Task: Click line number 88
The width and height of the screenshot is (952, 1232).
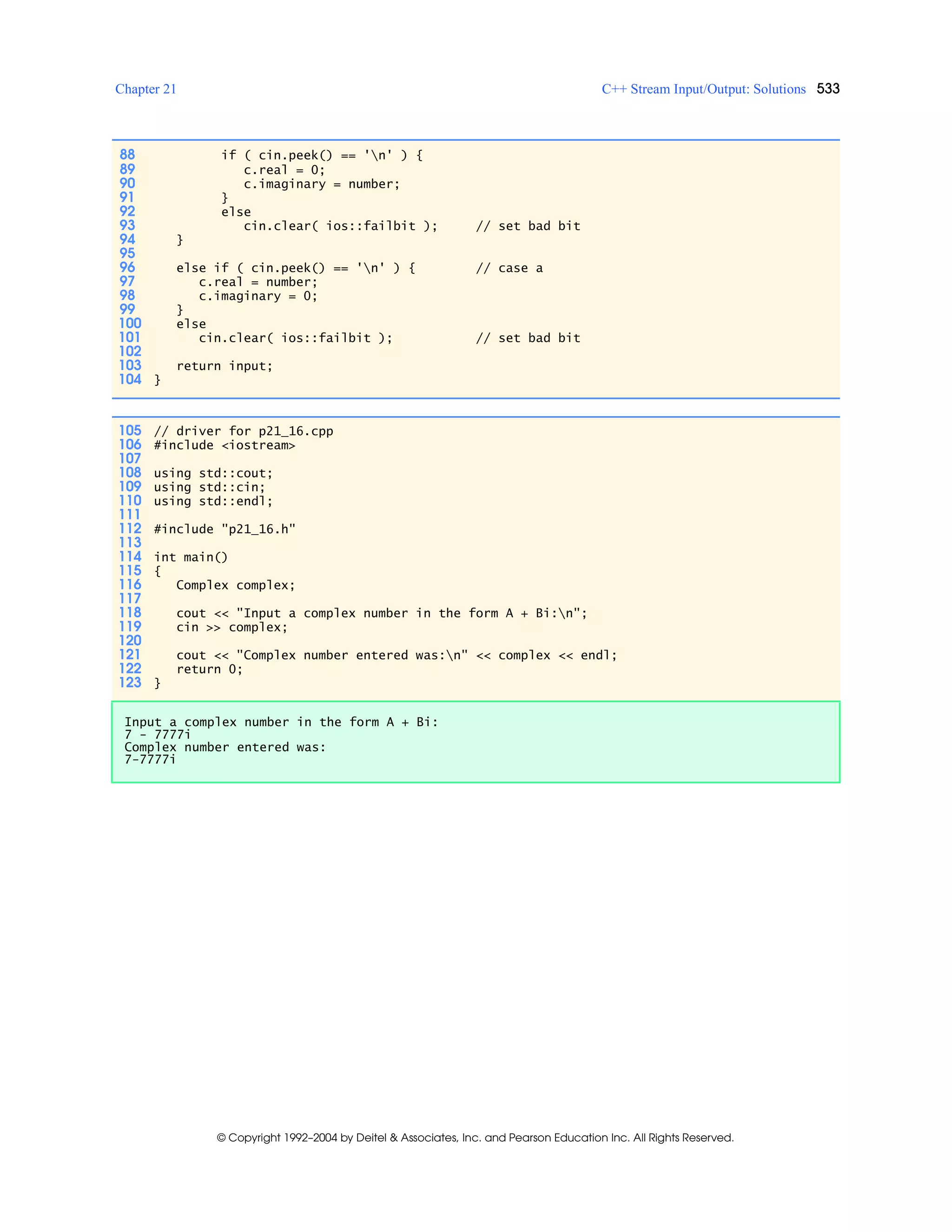Action: pyautogui.click(x=127, y=154)
